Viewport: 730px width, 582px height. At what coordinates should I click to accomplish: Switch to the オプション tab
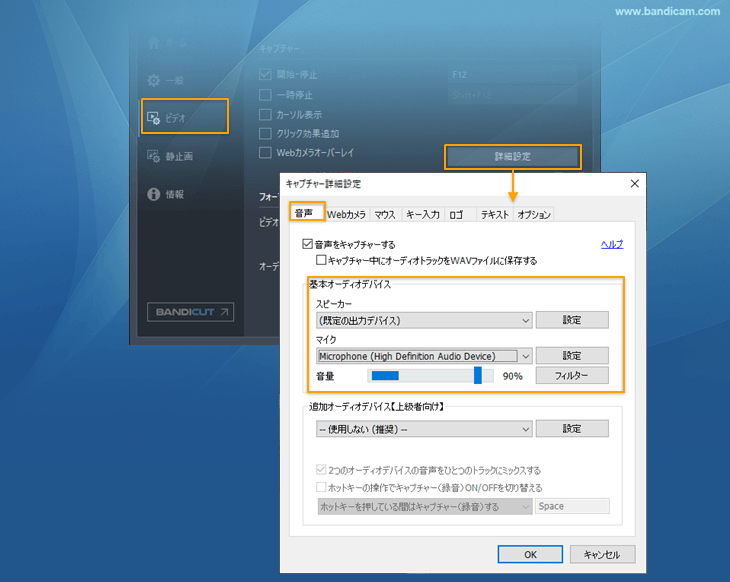534,215
